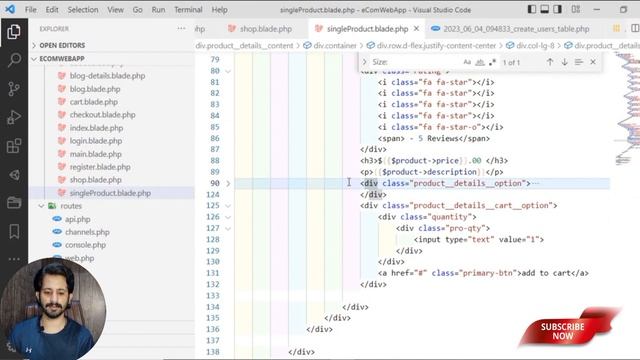This screenshot has height=360, width=640.
Task: Open cart.blade.php file
Action: pyautogui.click(x=93, y=102)
